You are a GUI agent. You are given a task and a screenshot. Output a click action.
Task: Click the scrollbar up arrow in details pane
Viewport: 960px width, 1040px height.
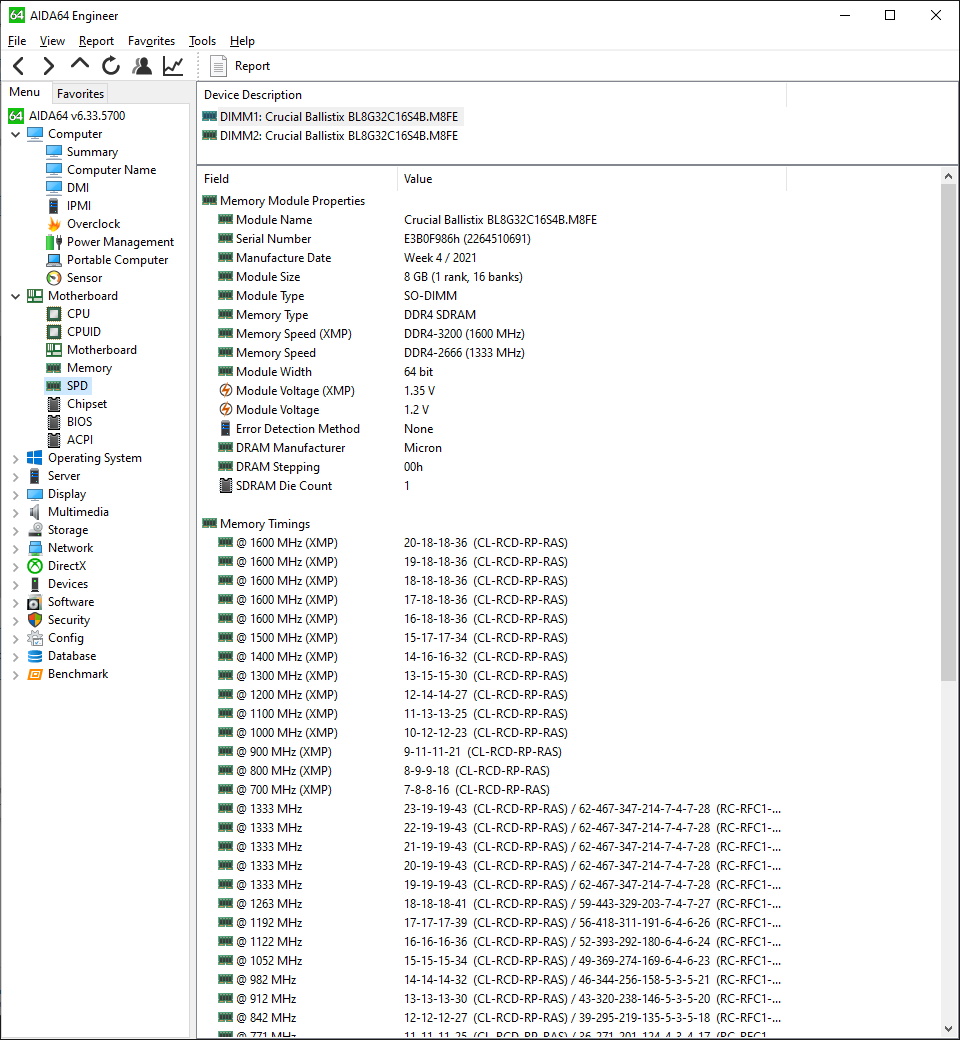[x=948, y=176]
